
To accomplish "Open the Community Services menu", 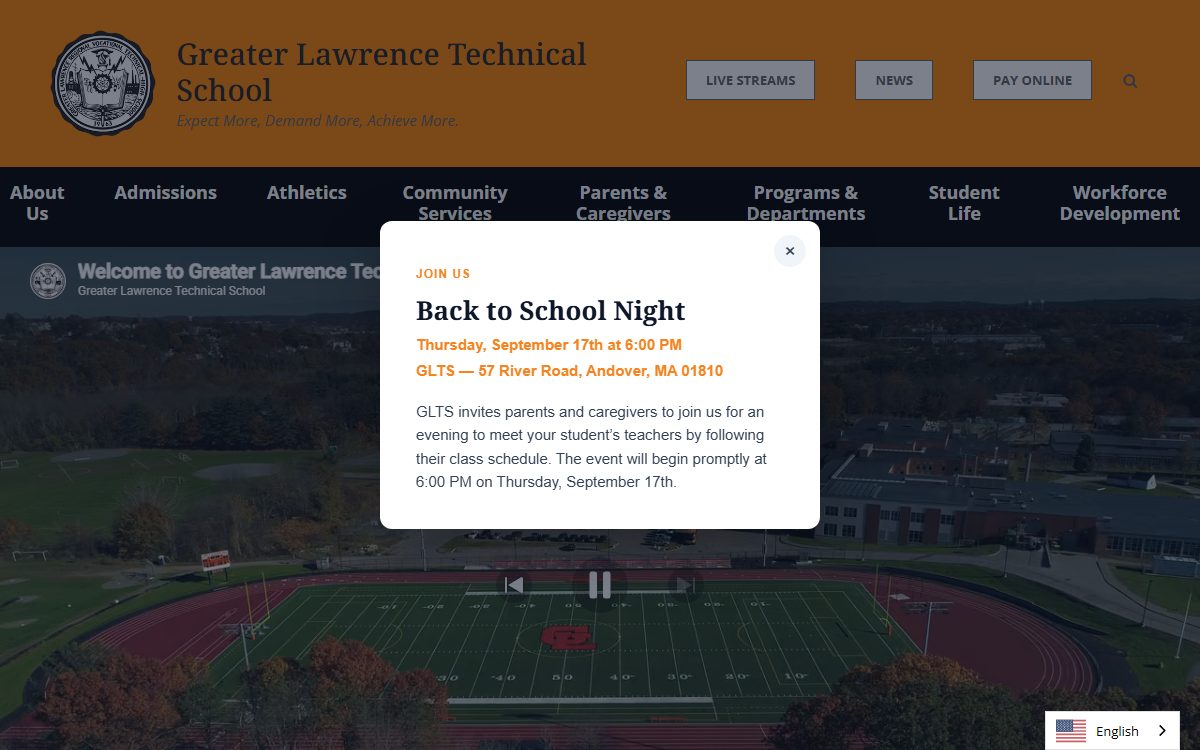I will (x=455, y=203).
